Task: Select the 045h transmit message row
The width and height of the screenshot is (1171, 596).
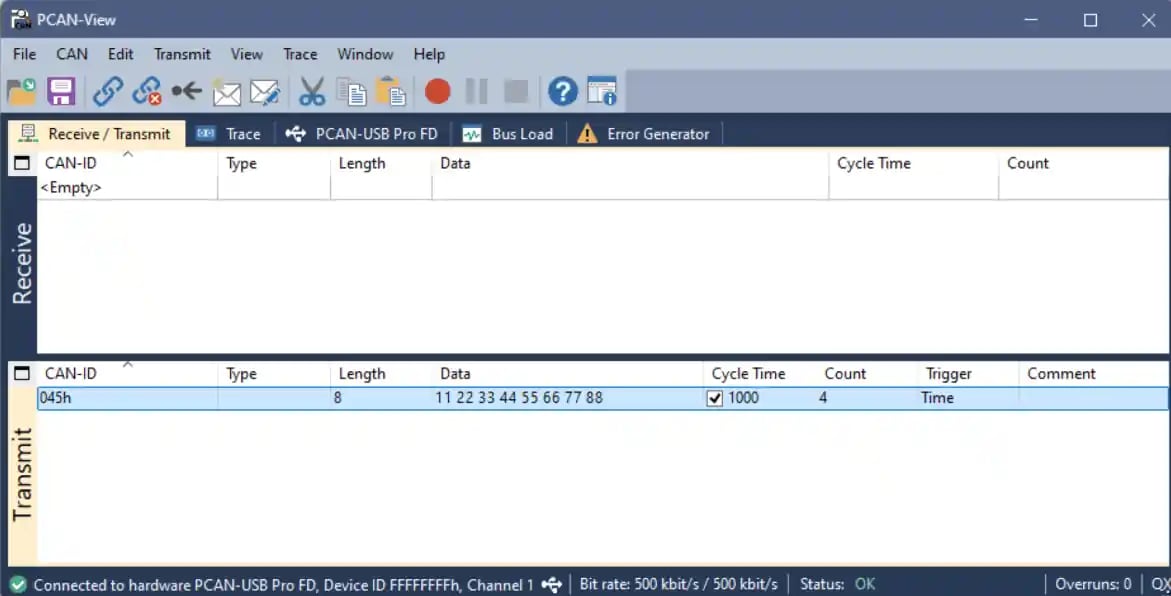Action: 603,398
